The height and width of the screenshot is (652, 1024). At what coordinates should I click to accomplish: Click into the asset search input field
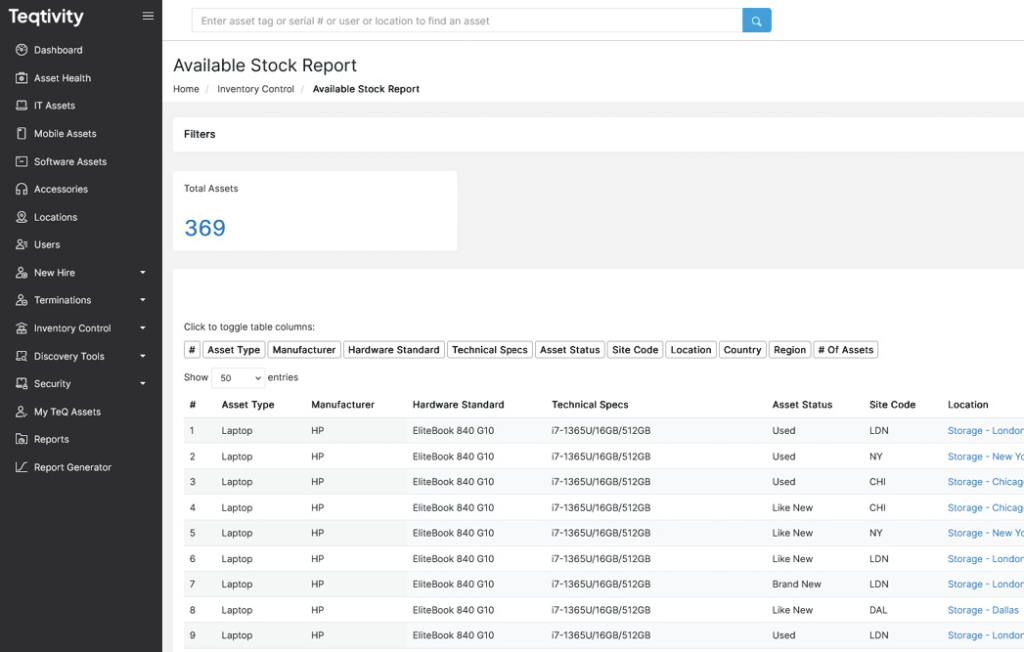[x=467, y=21]
